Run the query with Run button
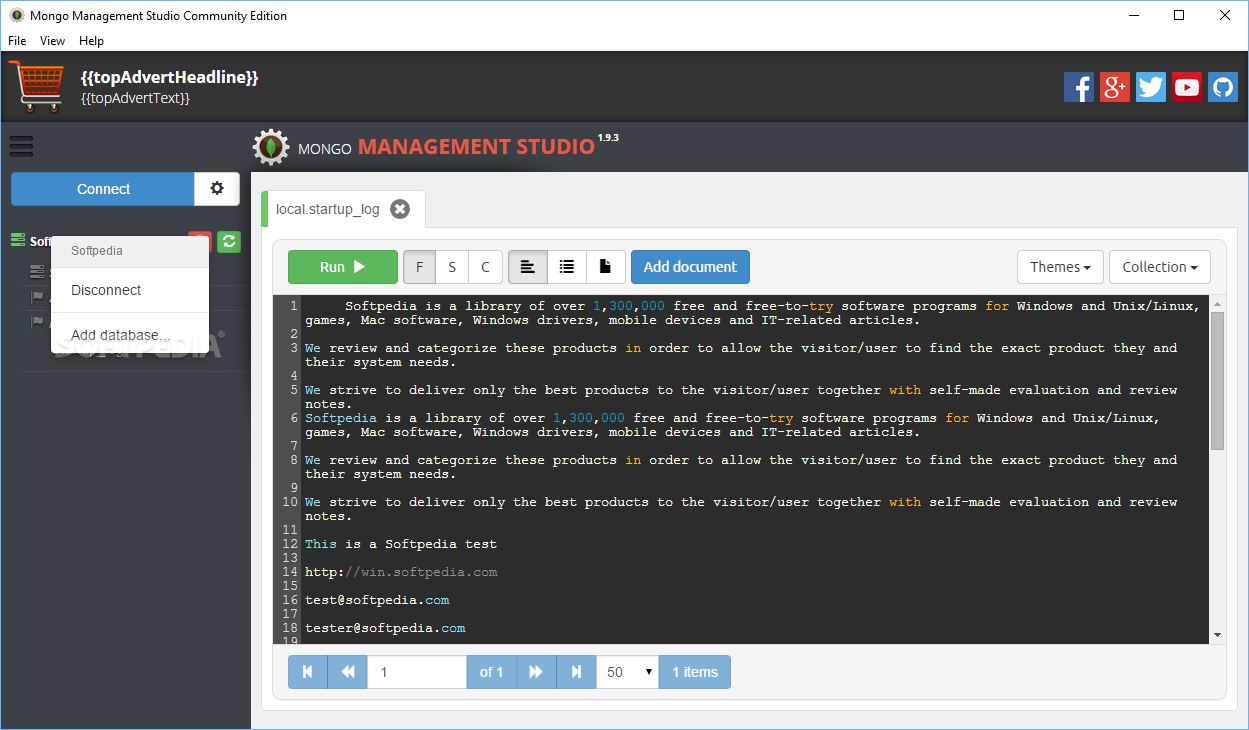 click(x=343, y=267)
